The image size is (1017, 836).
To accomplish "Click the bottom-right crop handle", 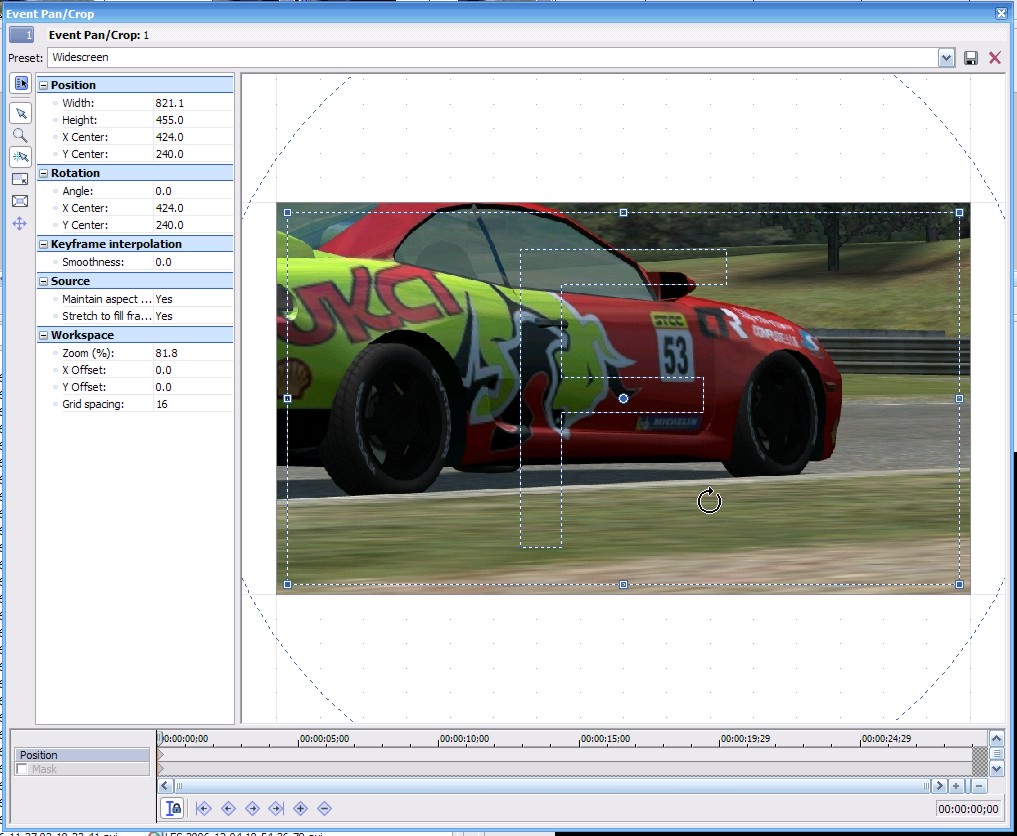I will [959, 585].
